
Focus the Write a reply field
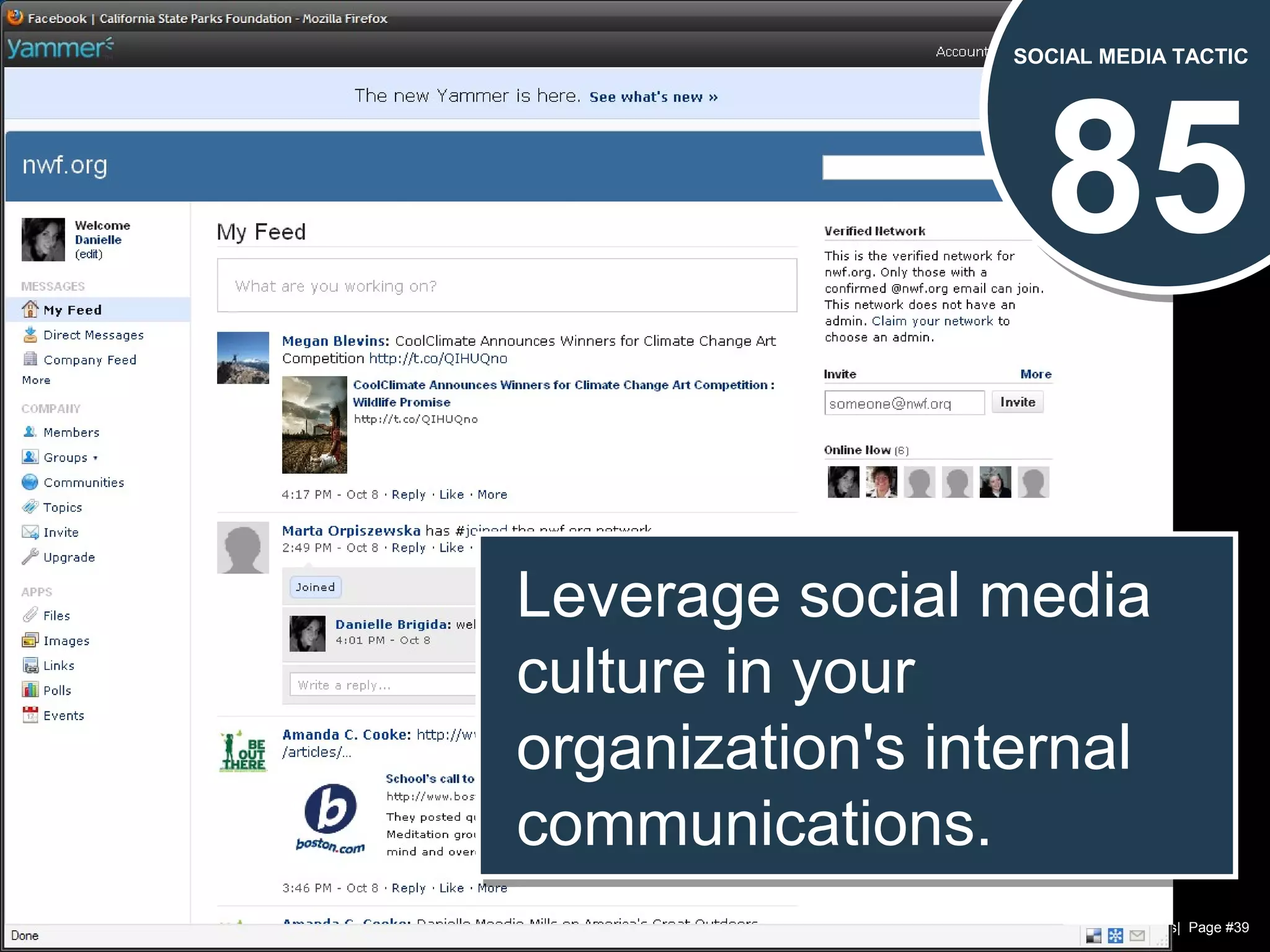tap(383, 684)
